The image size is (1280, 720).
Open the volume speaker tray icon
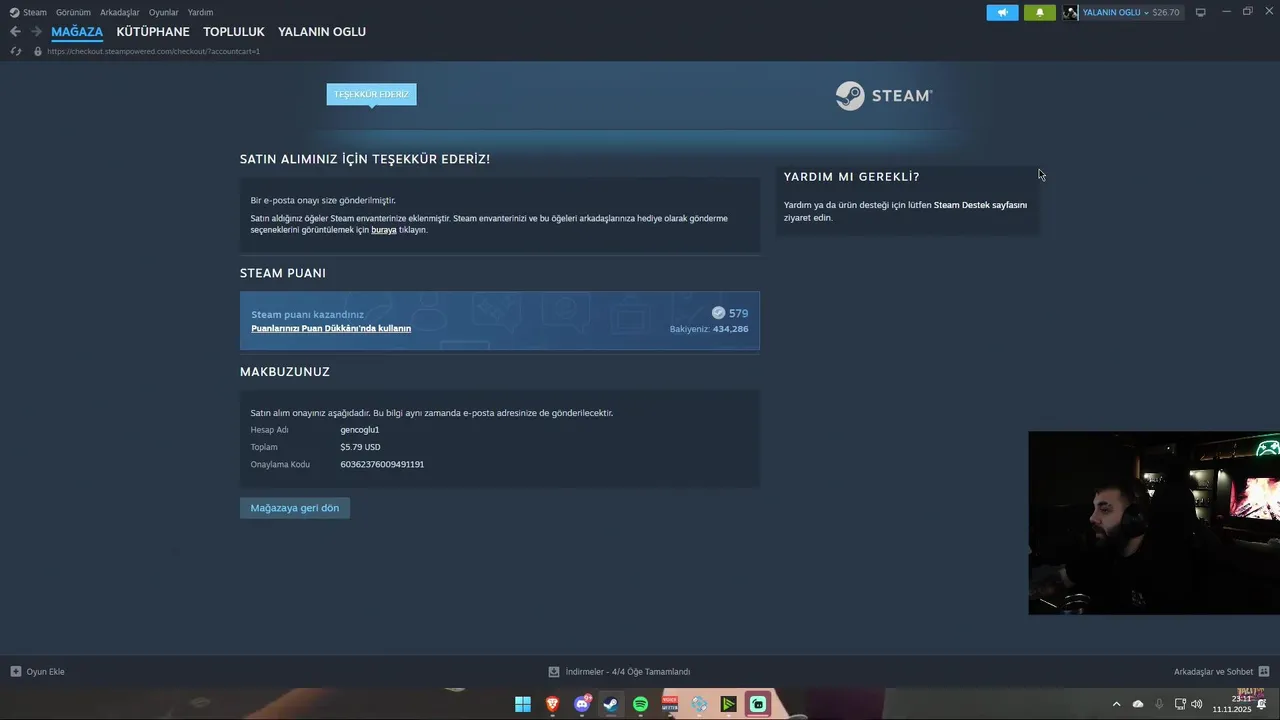click(x=1197, y=704)
